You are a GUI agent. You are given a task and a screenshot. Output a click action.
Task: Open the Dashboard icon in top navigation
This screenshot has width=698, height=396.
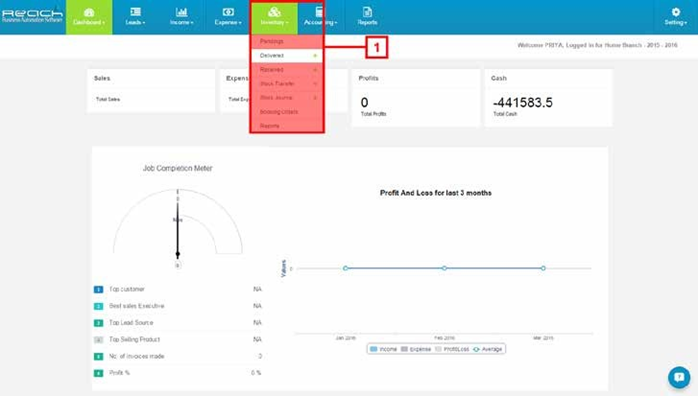pos(89,12)
